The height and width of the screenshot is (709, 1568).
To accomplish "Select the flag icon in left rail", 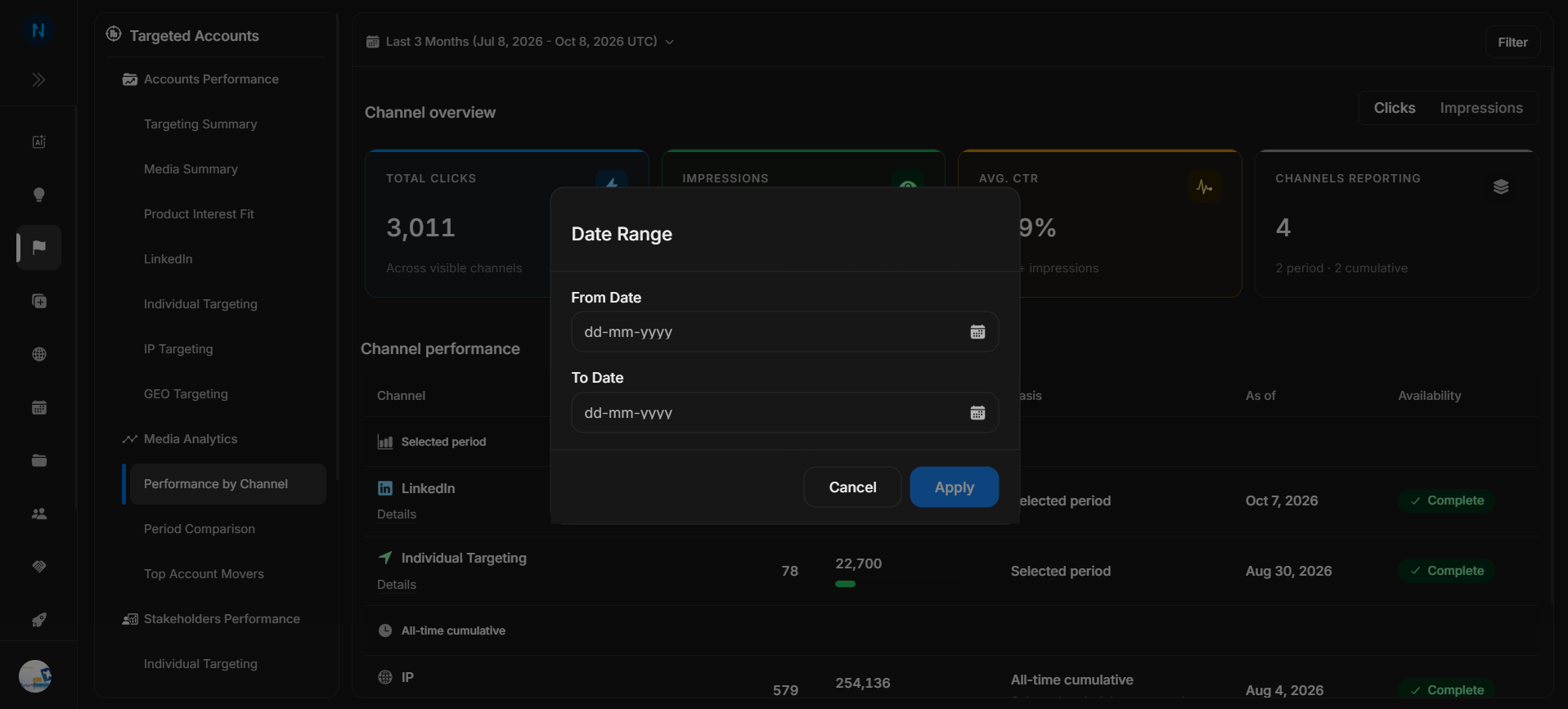I will pos(38,247).
